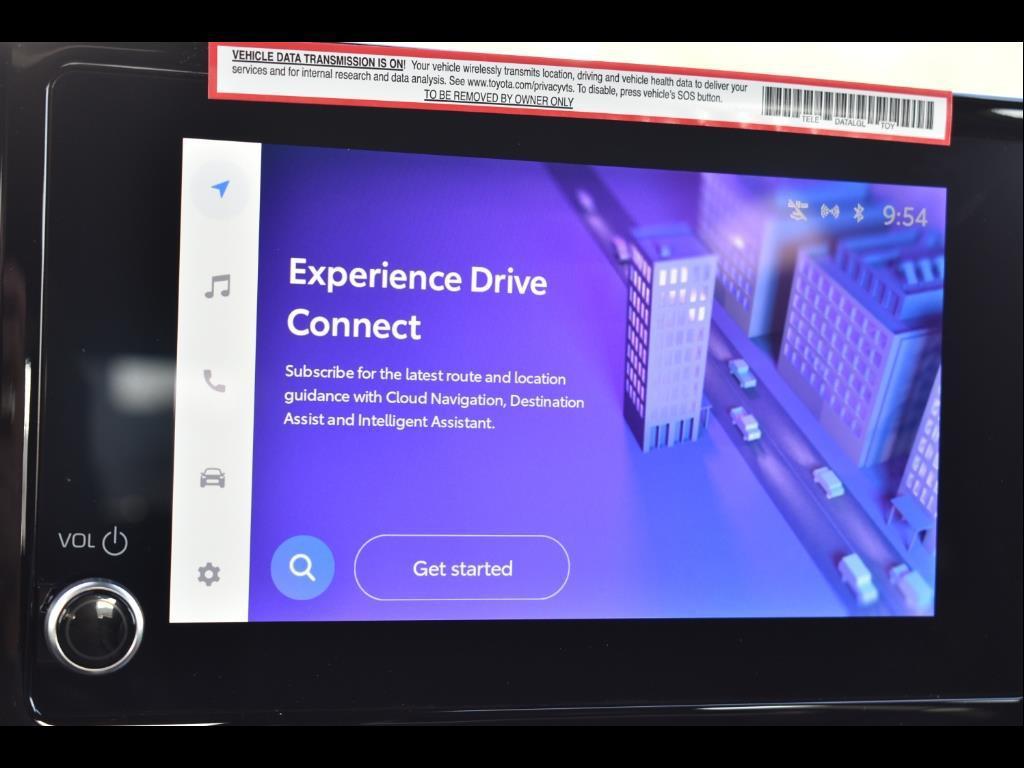This screenshot has height=768, width=1024.
Task: Tap the crossed-out satellite status icon
Action: (797, 210)
